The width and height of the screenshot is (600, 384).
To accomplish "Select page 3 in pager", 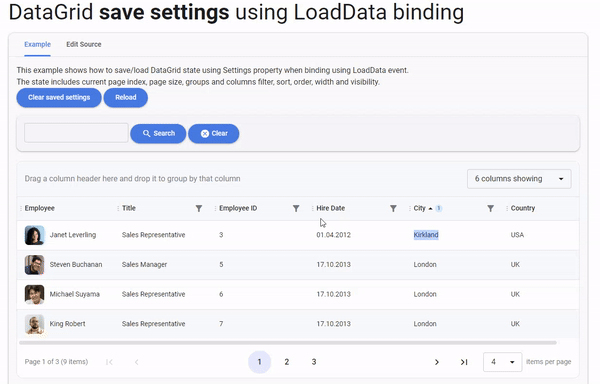I will tap(314, 362).
